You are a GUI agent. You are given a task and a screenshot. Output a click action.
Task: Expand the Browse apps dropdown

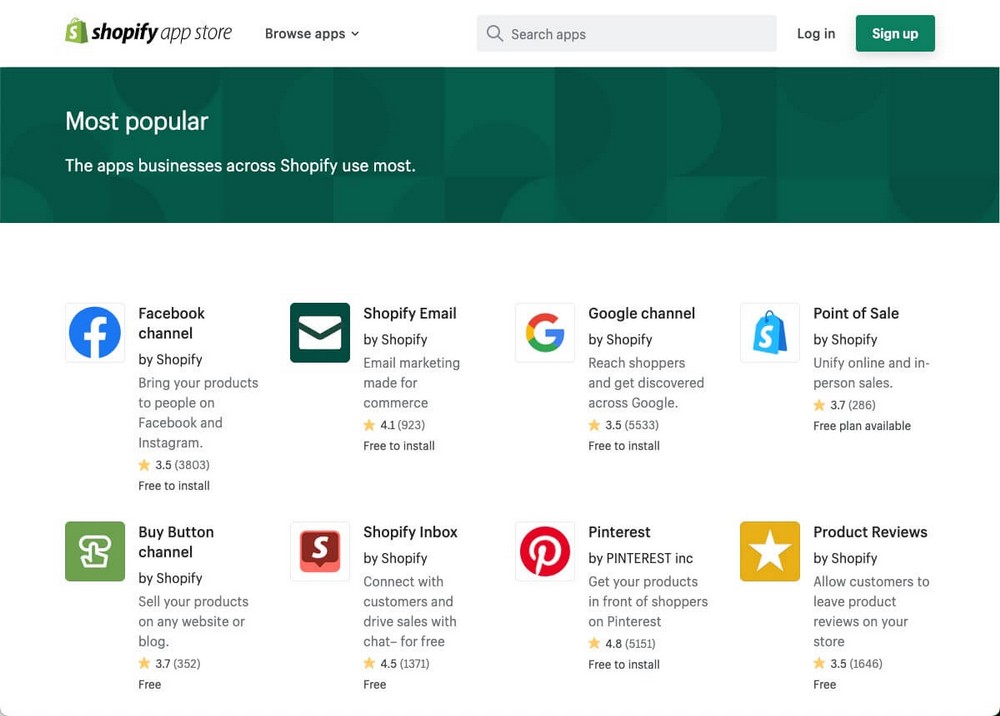312,34
